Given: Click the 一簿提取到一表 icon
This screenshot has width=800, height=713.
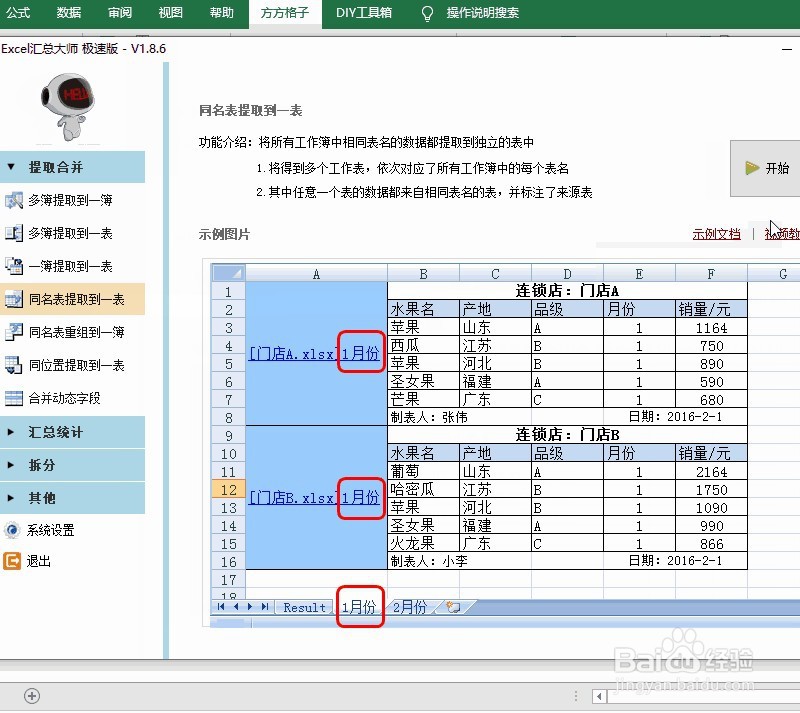Looking at the screenshot, I should click(x=14, y=266).
